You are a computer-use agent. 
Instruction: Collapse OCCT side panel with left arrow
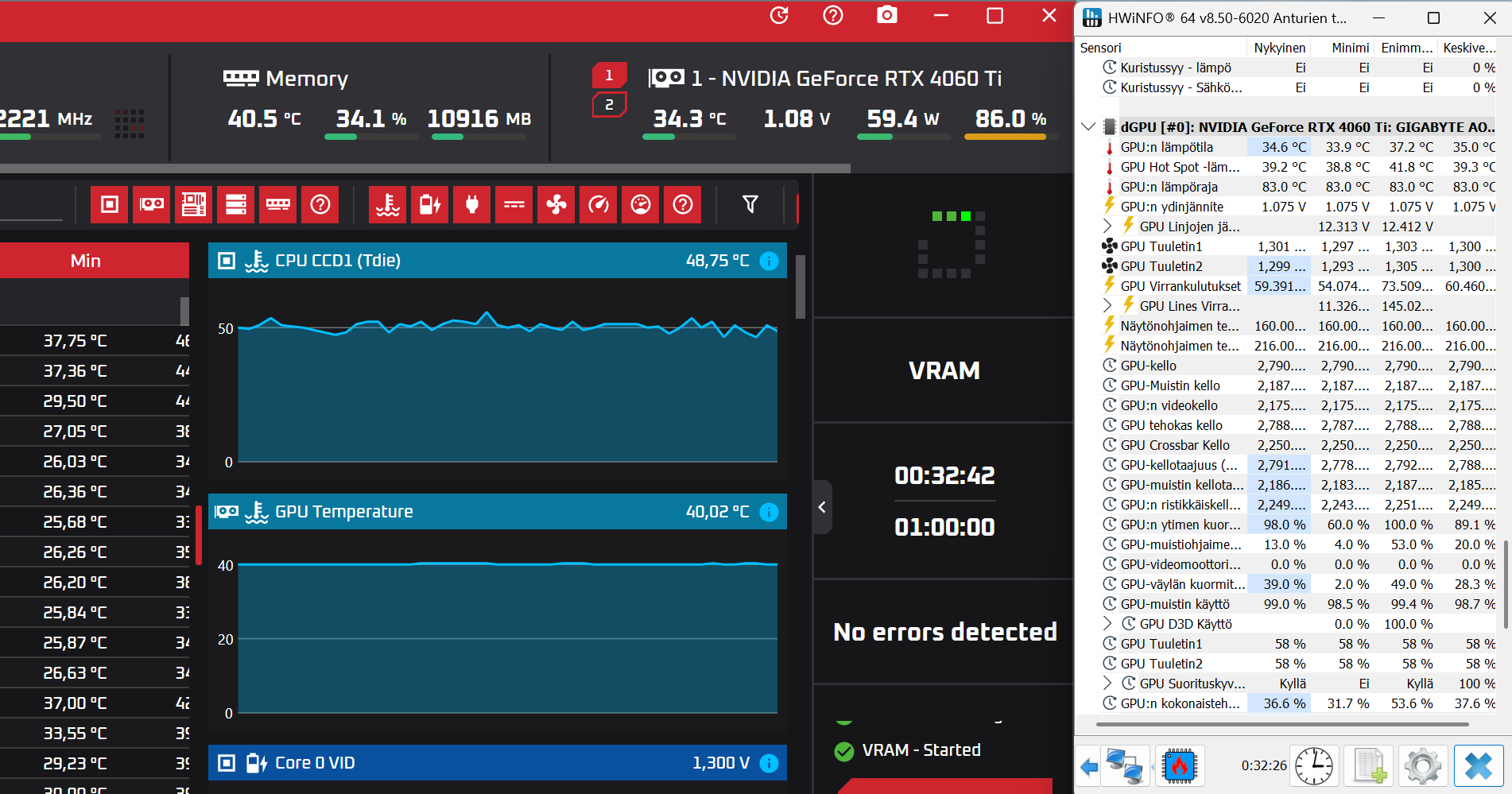click(x=822, y=507)
